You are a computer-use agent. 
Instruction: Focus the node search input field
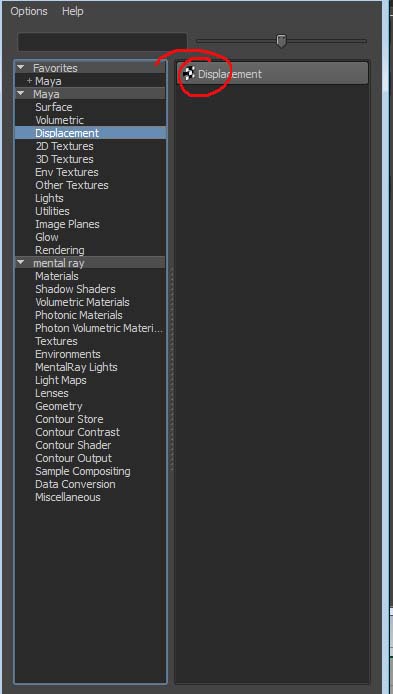102,42
